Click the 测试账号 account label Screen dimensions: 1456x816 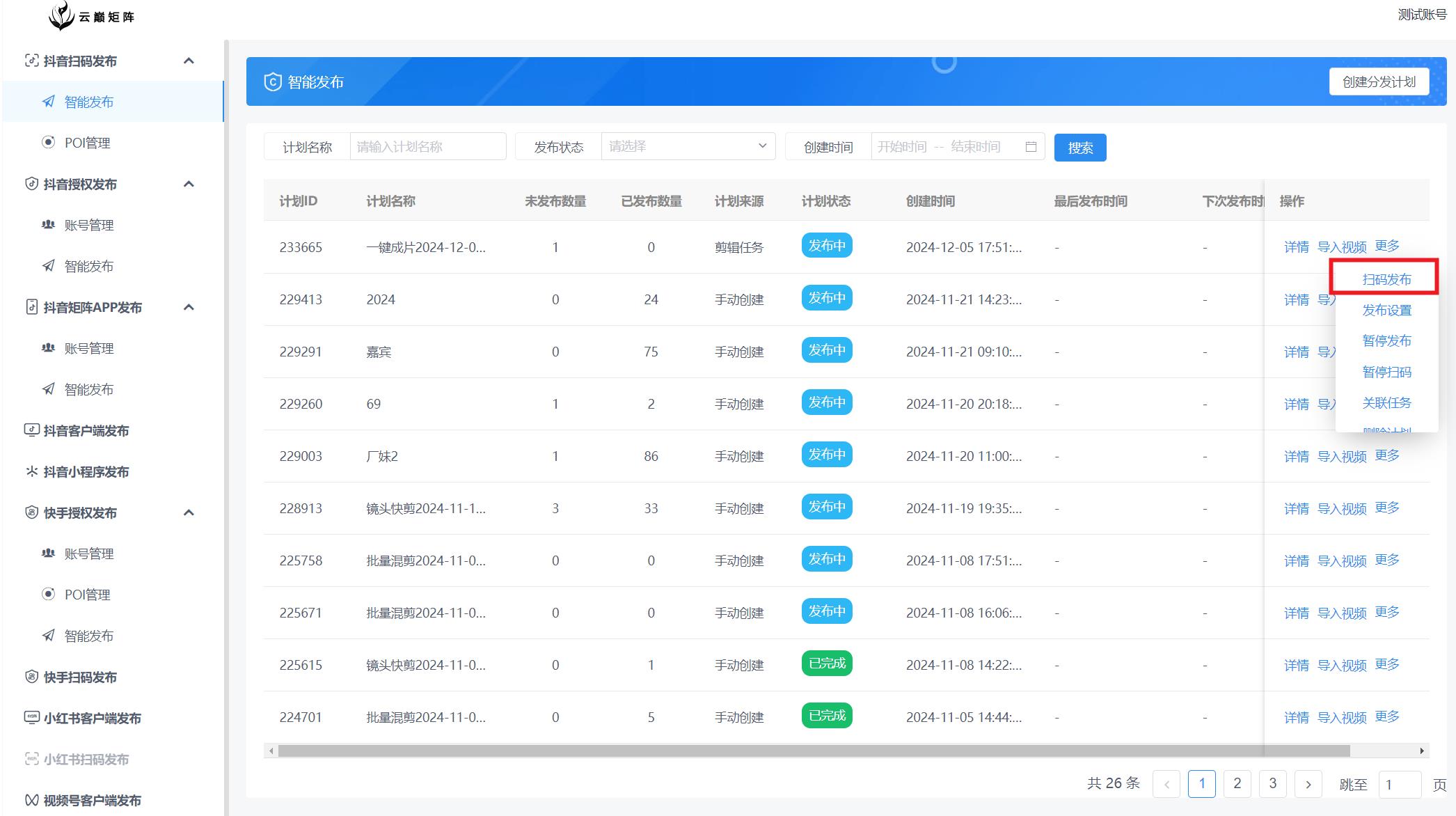(1422, 15)
